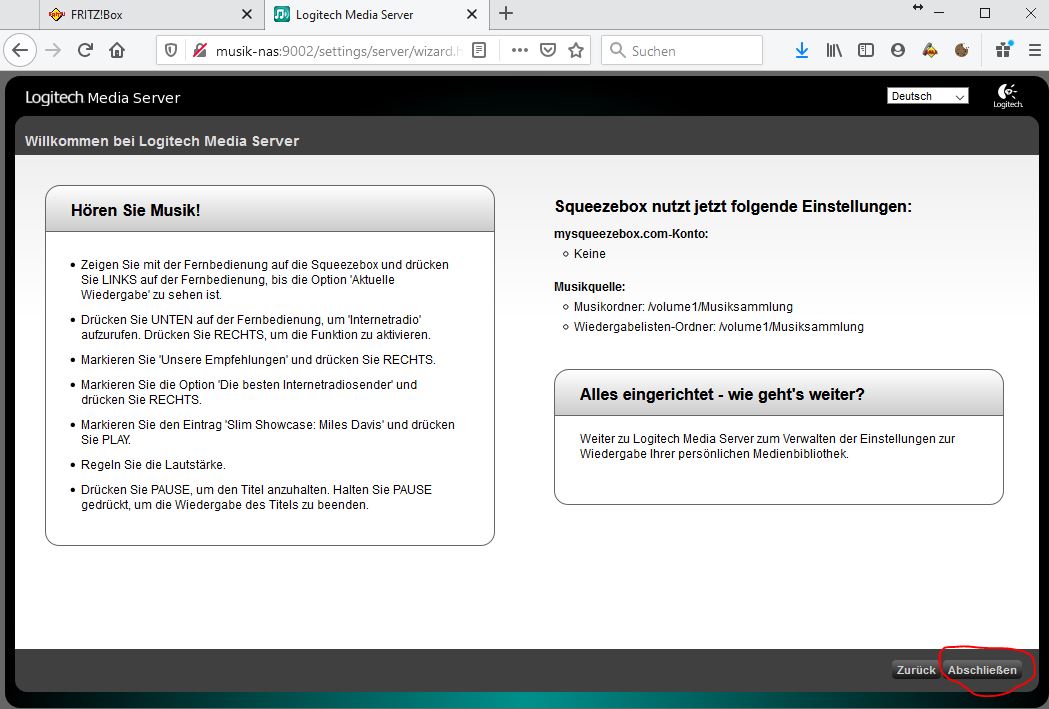The image size is (1049, 709).
Task: Click the Logitech Media Server header title
Action: coord(102,98)
